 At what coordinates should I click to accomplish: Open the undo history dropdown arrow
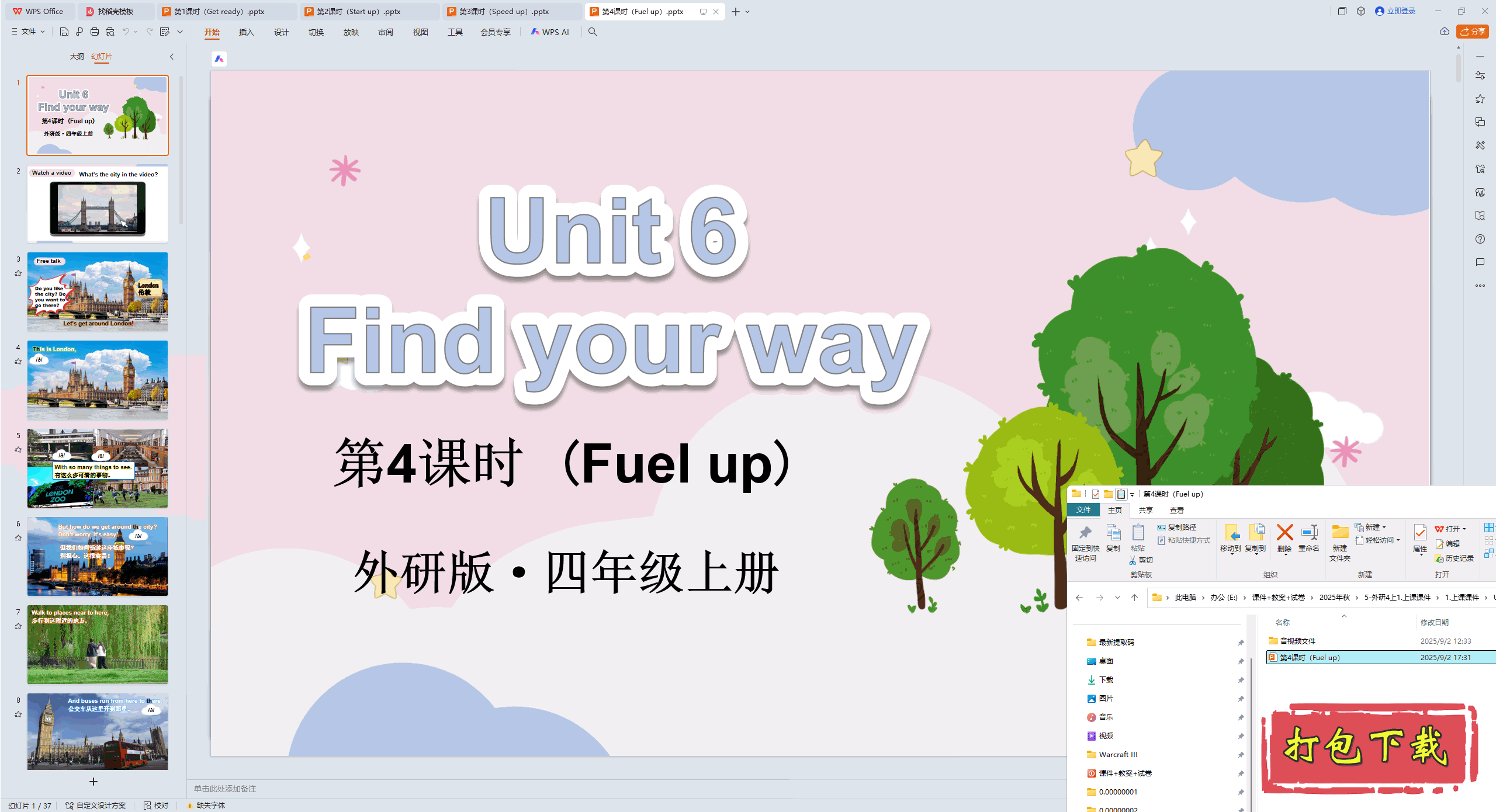[x=136, y=32]
